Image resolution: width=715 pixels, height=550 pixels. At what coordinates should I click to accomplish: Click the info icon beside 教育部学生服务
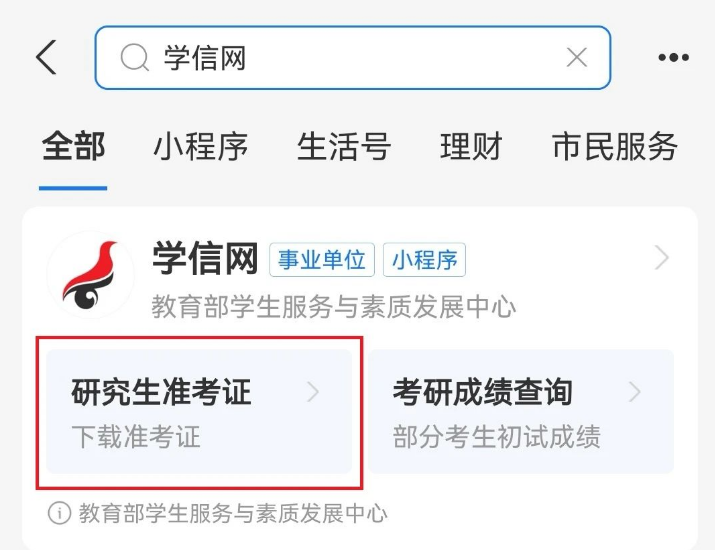59,513
